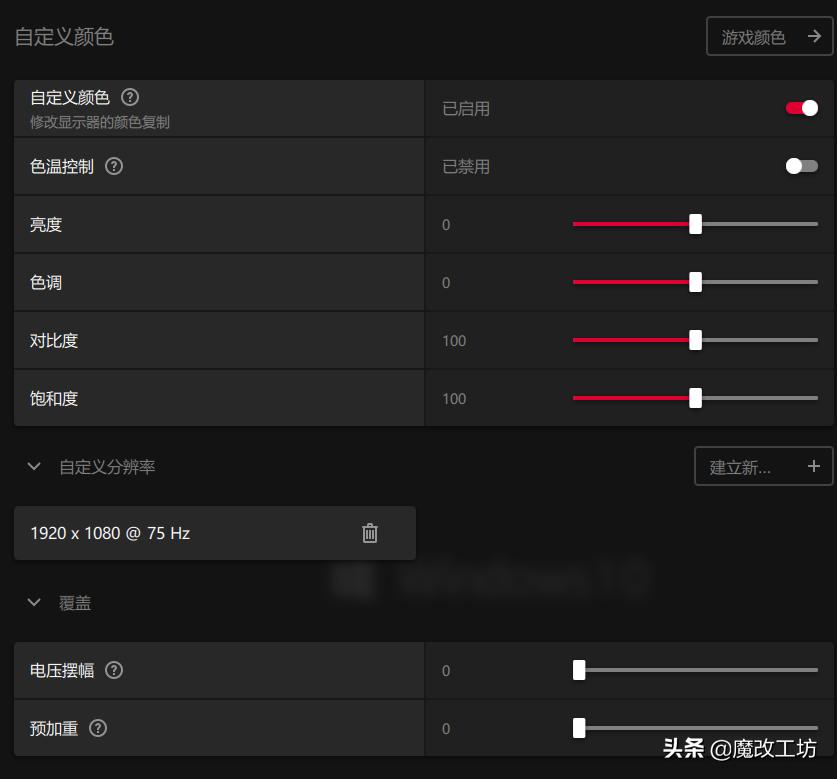The width and height of the screenshot is (837, 779).
Task: Delete the 1920 x 1080 resolution via trash icon
Action: 370,533
